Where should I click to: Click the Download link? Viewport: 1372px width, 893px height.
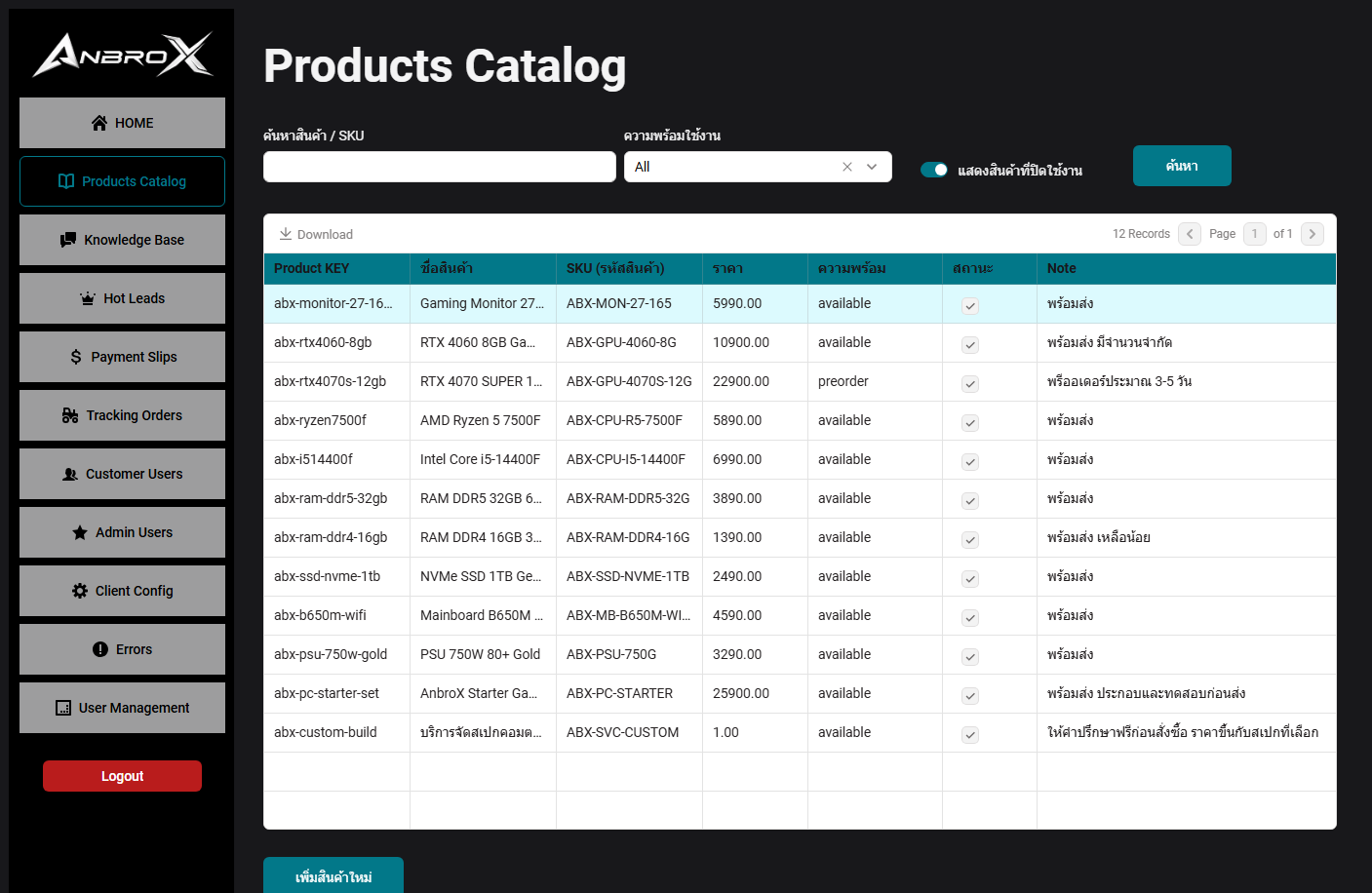click(316, 234)
